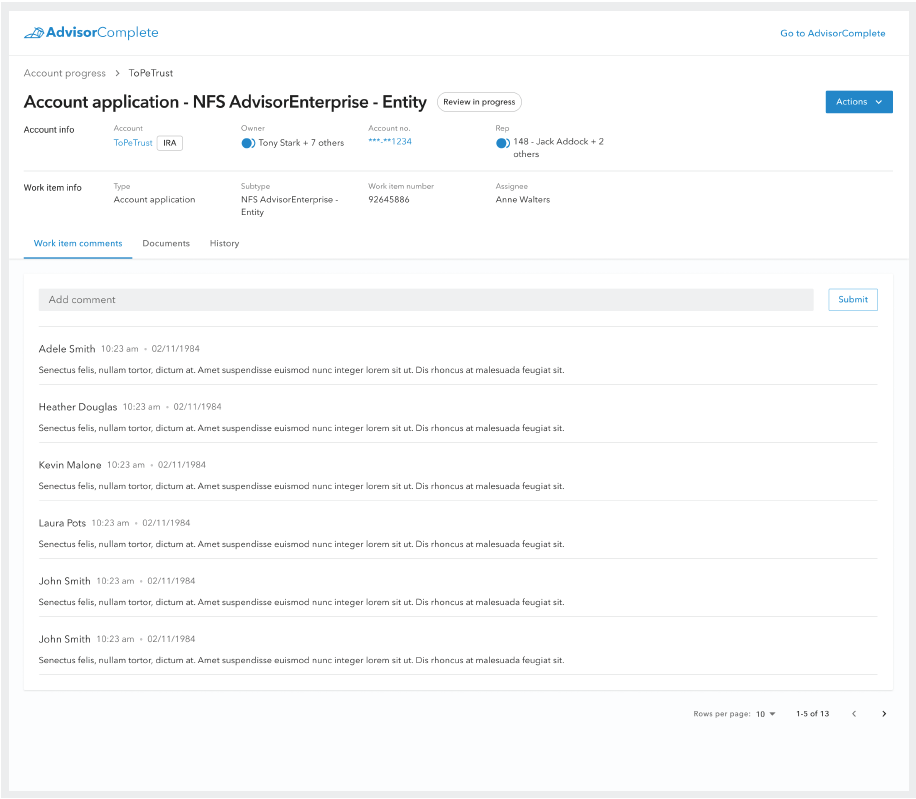Click the owner avatar icon beside Tony Stark
The width and height of the screenshot is (916, 799).
(x=248, y=143)
